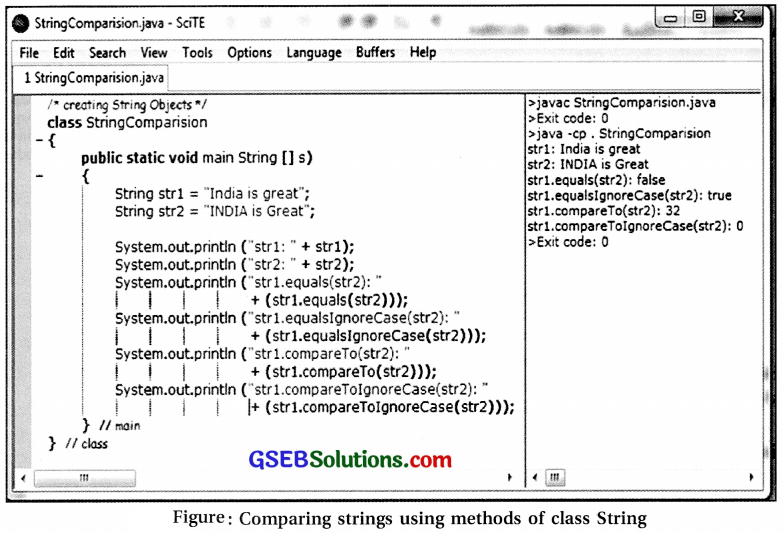Minimize the SciTE window
Viewport: 783px width, 533px height.
pos(670,18)
